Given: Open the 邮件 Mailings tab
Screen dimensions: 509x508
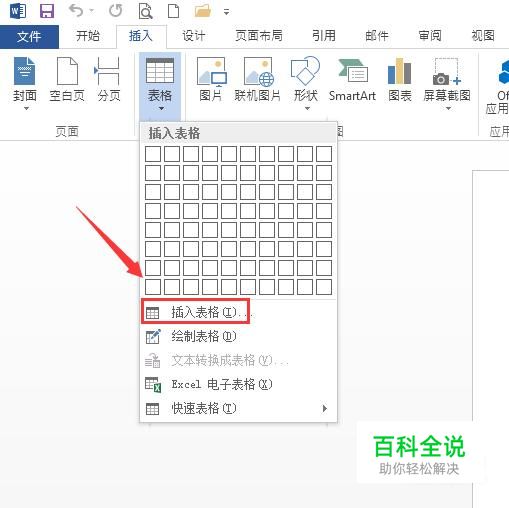Looking at the screenshot, I should (x=377, y=36).
